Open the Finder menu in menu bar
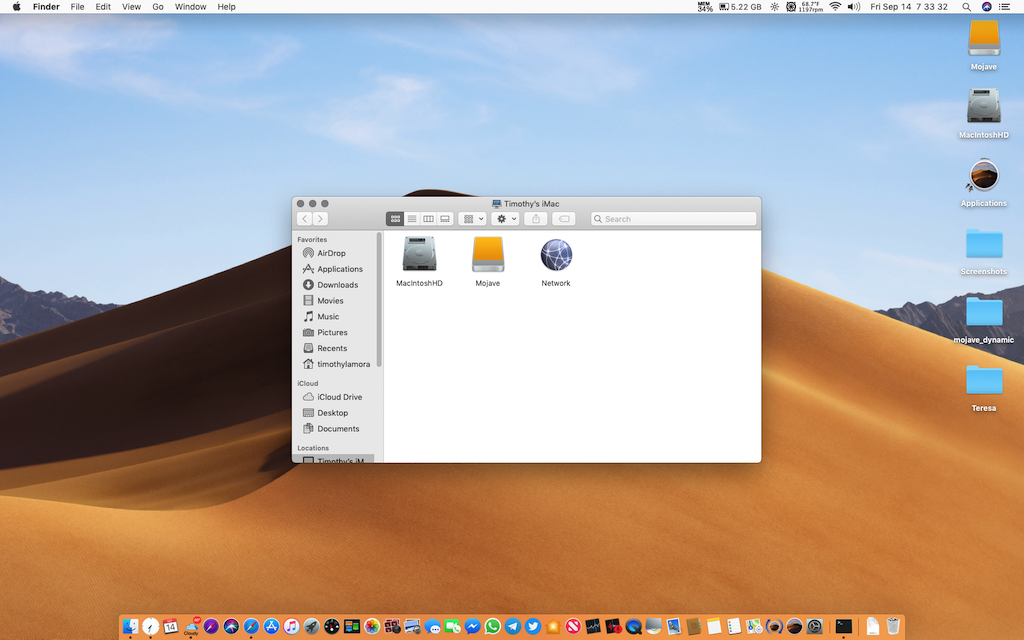 [x=46, y=7]
